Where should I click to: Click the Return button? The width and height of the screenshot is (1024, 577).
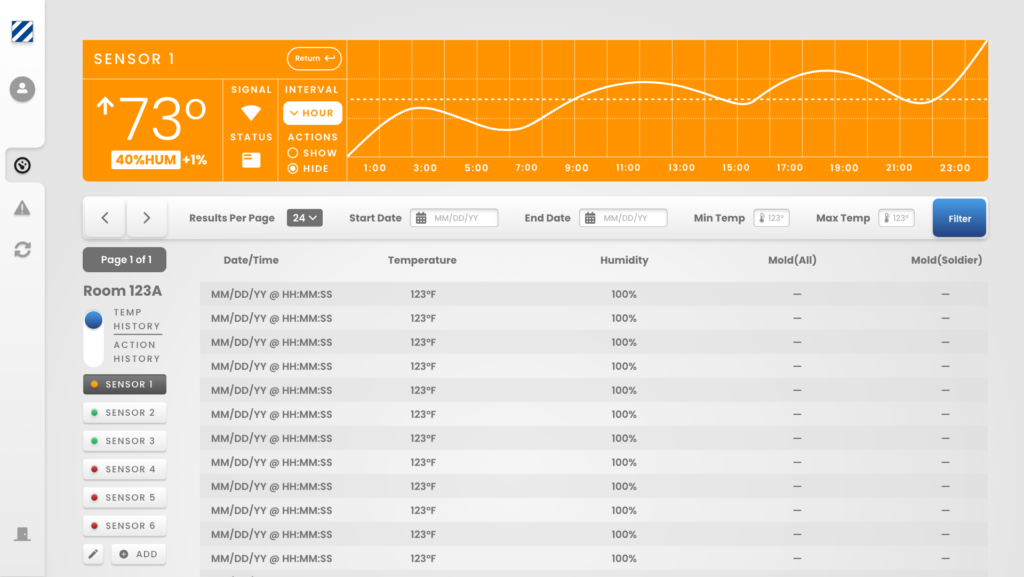314,58
